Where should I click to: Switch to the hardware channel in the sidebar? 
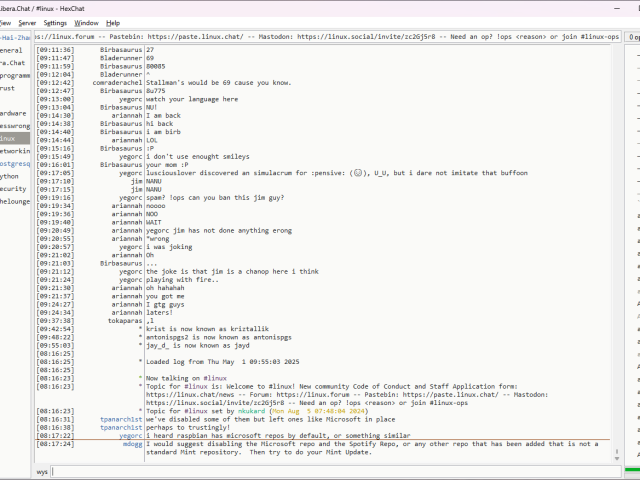coord(12,113)
